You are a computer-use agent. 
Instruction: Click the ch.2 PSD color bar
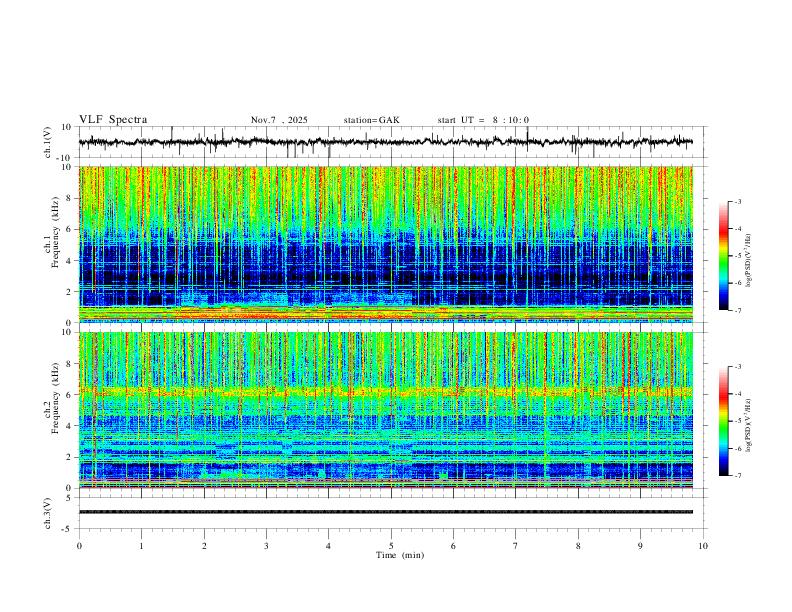tap(723, 421)
